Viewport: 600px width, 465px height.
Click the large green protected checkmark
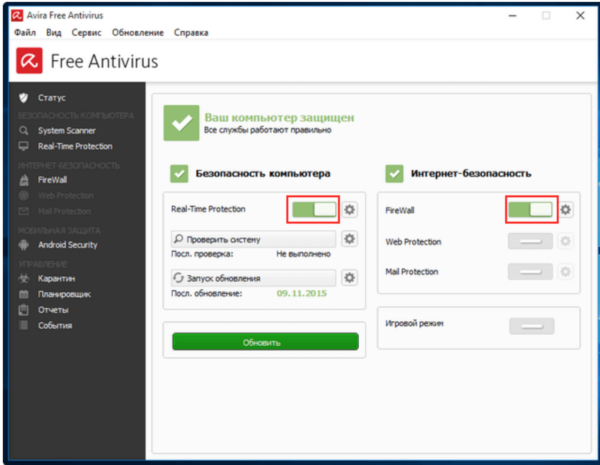pyautogui.click(x=181, y=123)
